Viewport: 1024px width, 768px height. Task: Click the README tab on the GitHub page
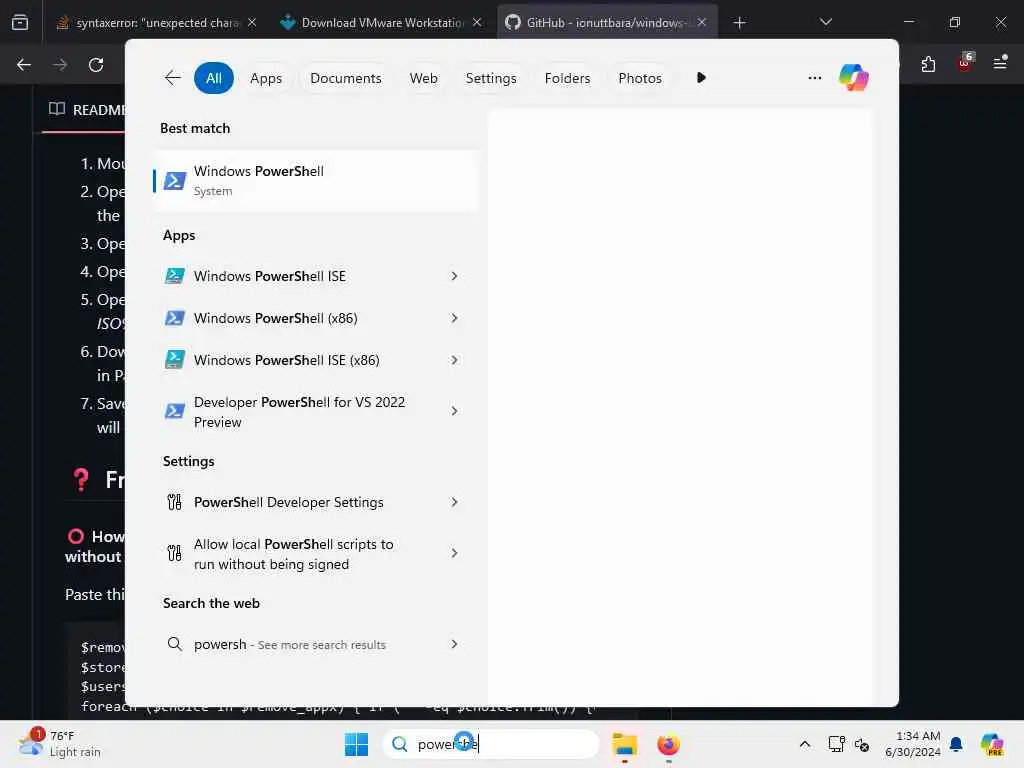coord(87,110)
